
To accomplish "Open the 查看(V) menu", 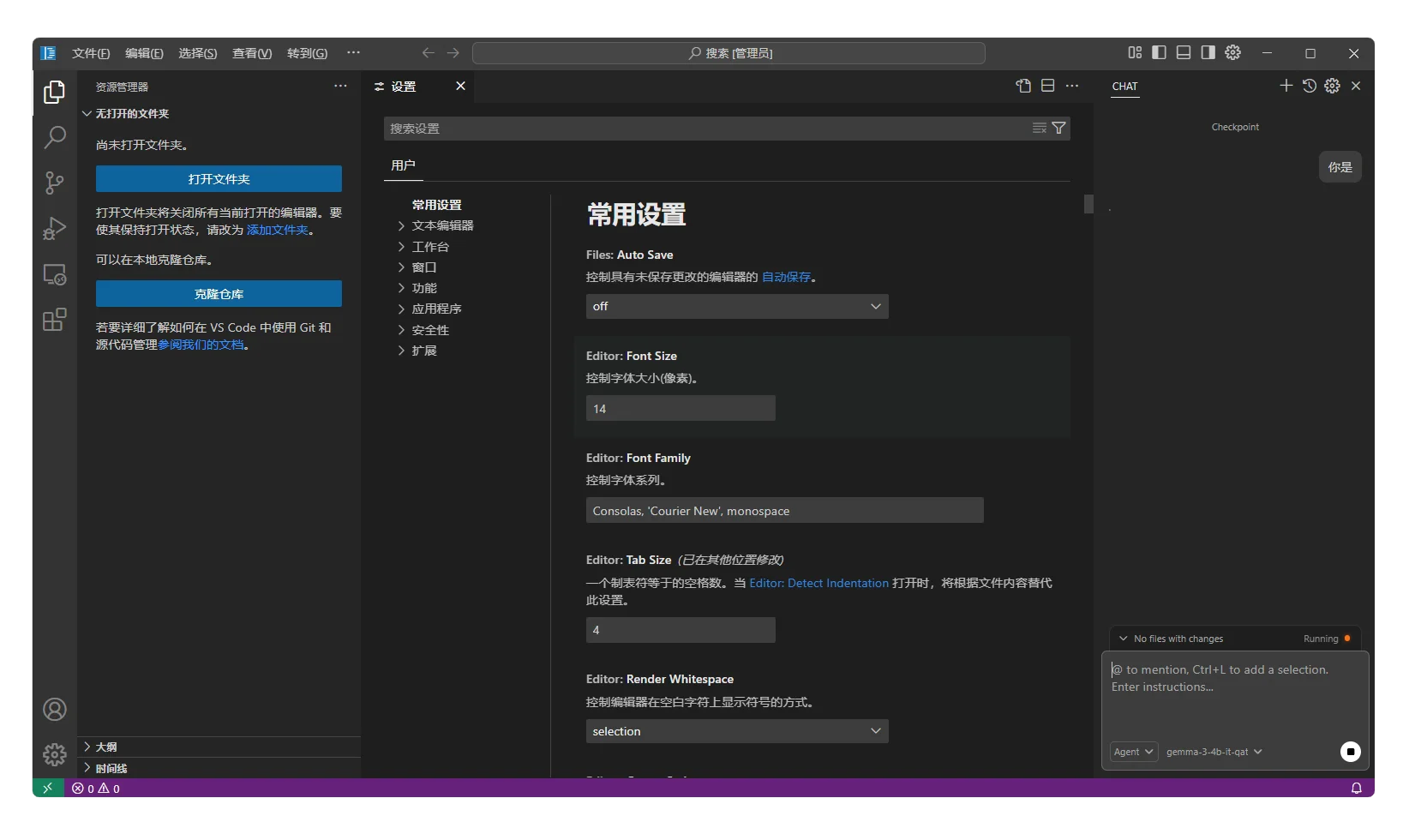I will coord(252,53).
